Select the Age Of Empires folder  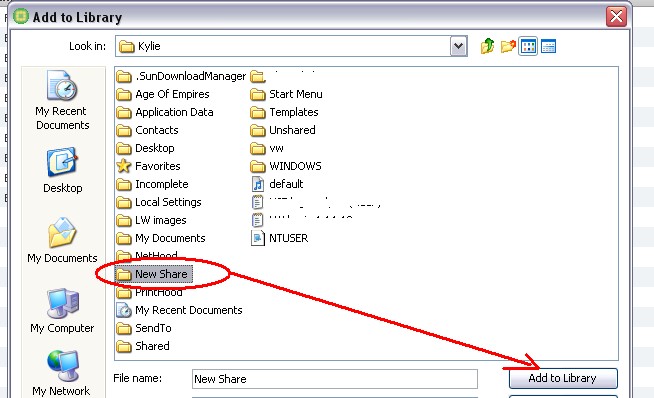pyautogui.click(x=163, y=94)
